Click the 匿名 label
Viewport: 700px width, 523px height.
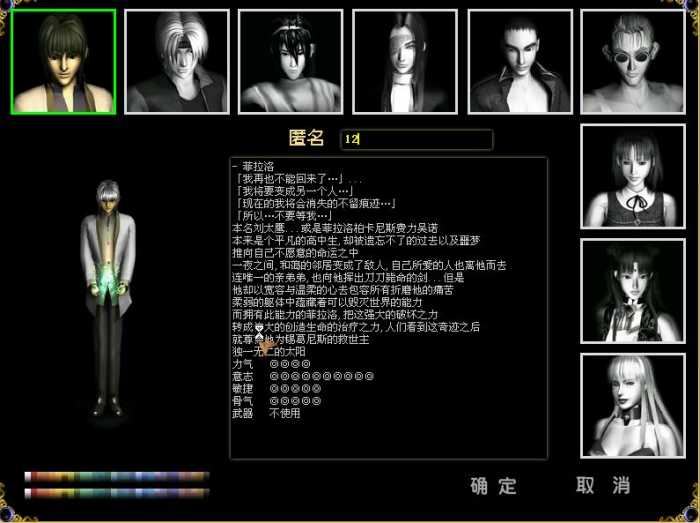(306, 138)
